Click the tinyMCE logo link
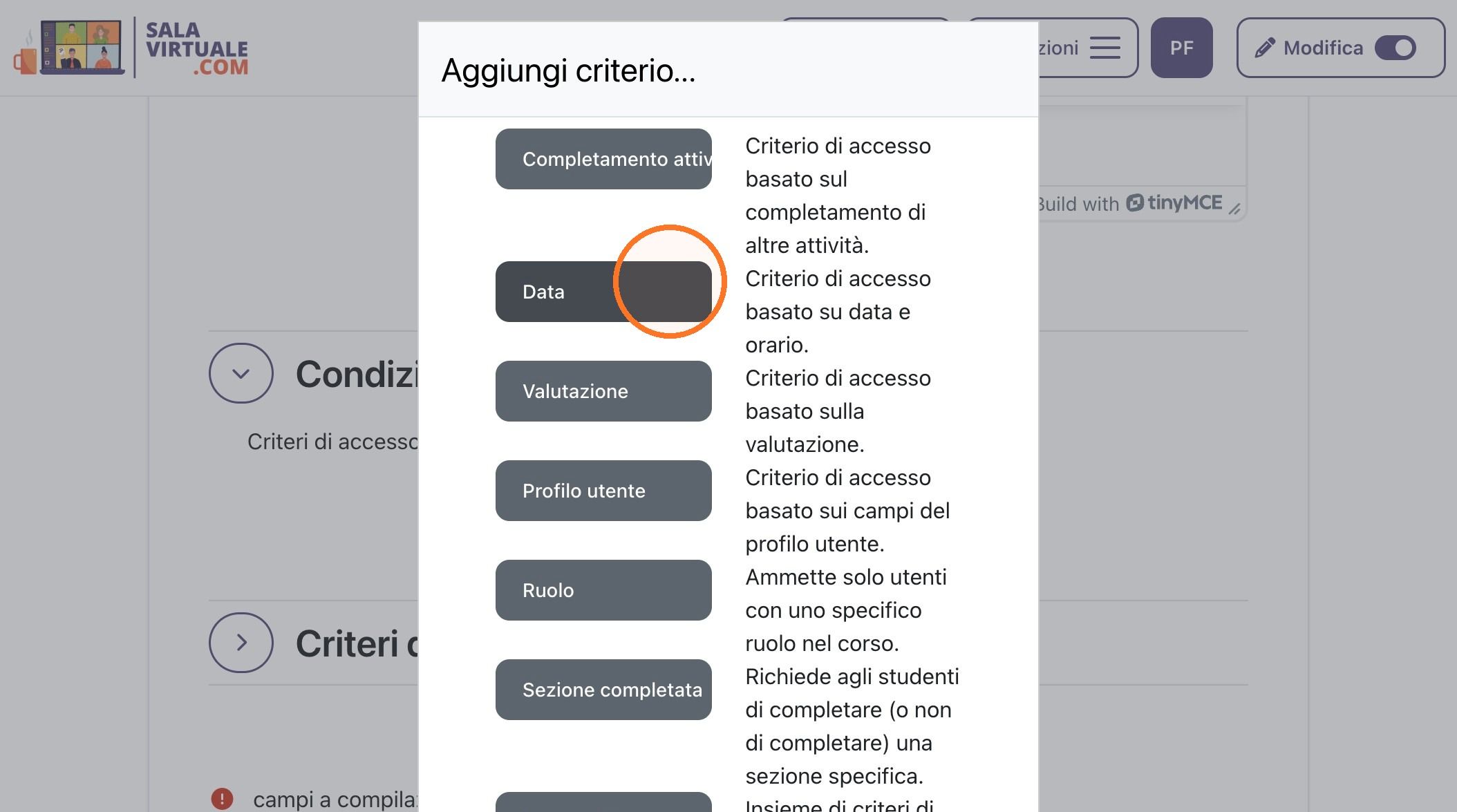This screenshot has height=812, width=1457. (1174, 202)
